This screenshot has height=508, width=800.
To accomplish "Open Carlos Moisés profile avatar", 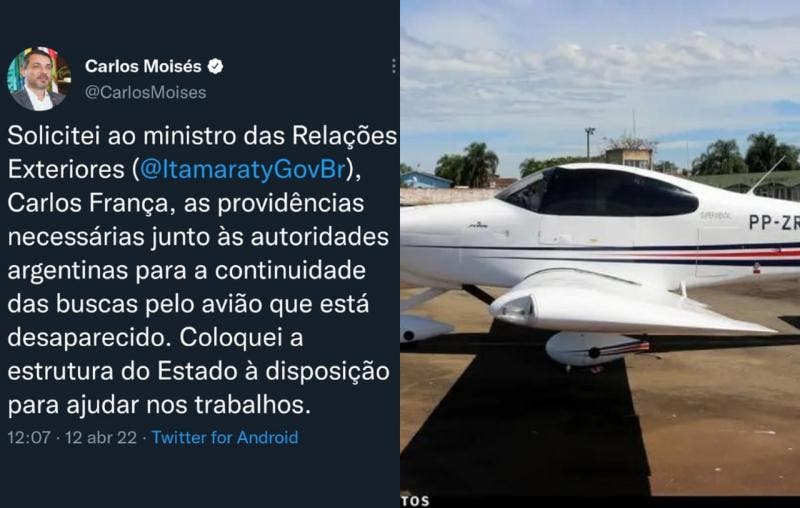I will click(x=39, y=79).
